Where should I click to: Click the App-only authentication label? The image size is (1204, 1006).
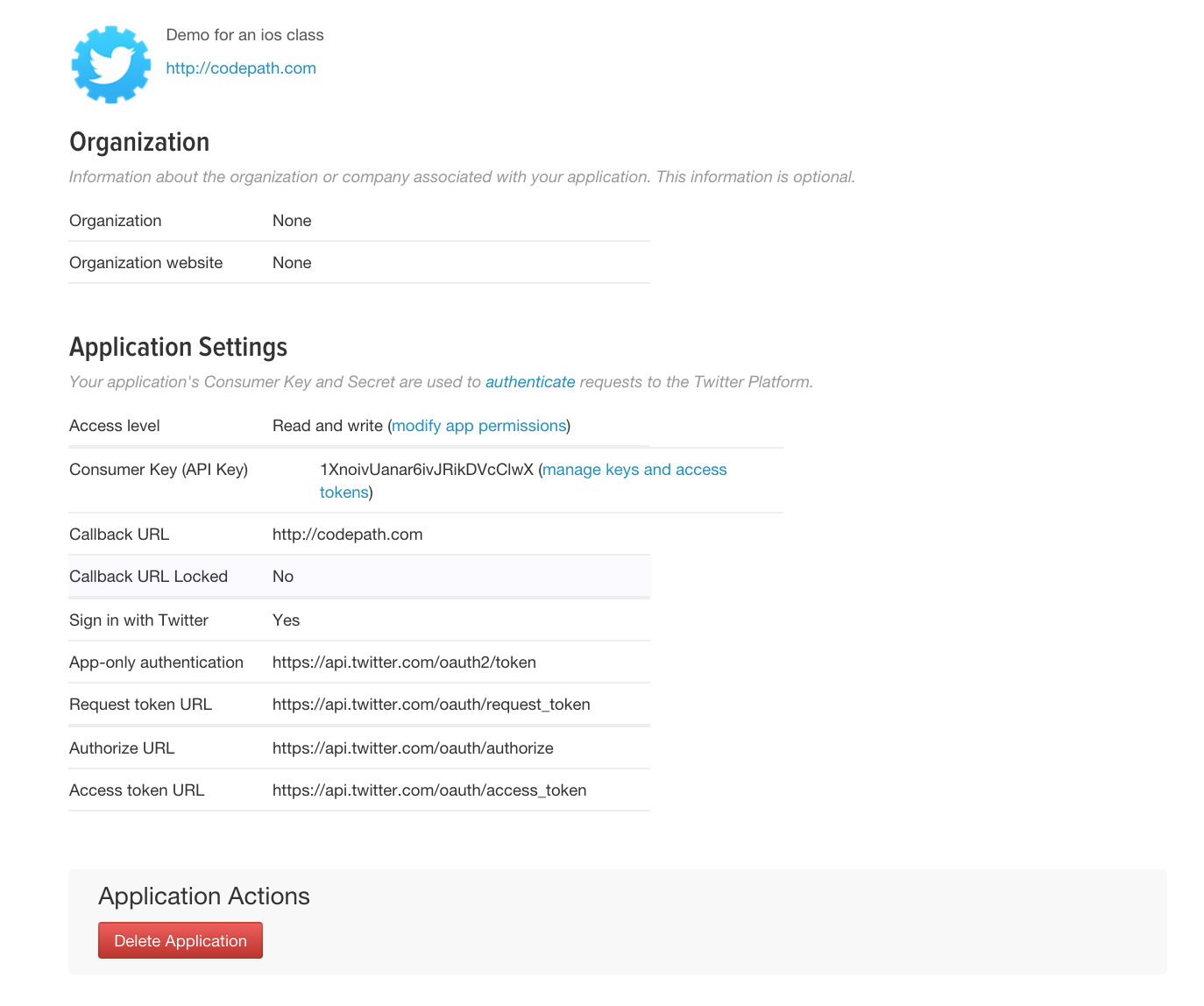pos(156,662)
